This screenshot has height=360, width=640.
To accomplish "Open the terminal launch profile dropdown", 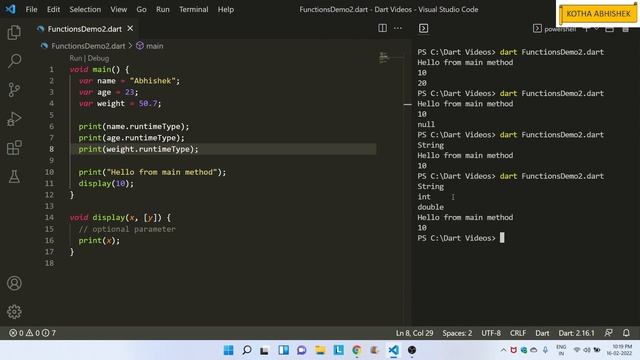I will point(596,29).
